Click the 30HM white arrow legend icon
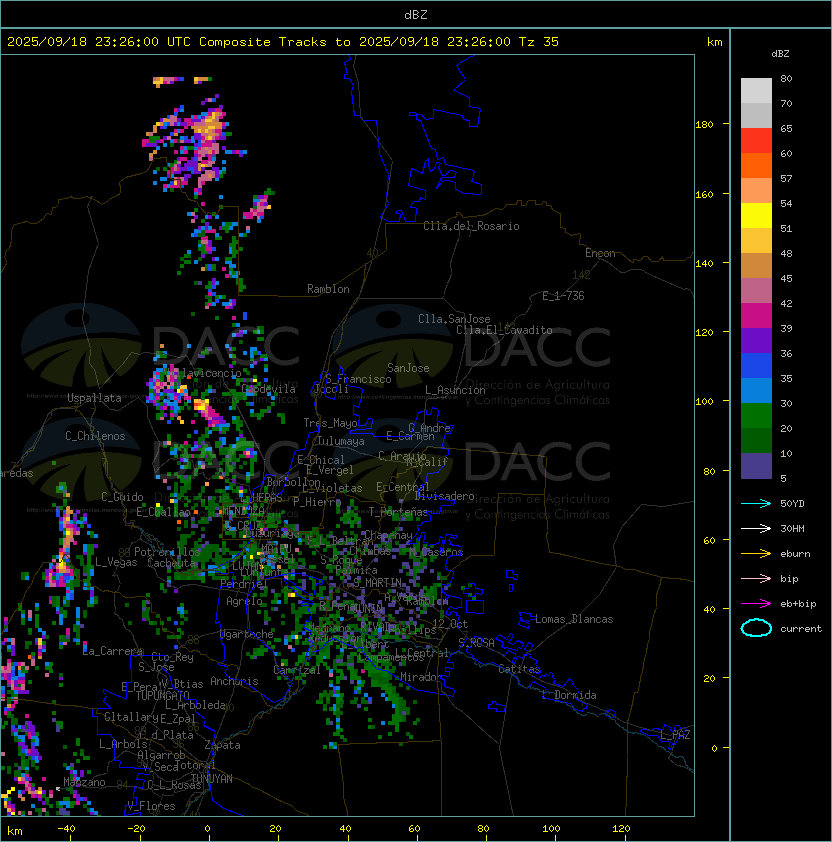Image resolution: width=832 pixels, height=842 pixels. click(756, 529)
